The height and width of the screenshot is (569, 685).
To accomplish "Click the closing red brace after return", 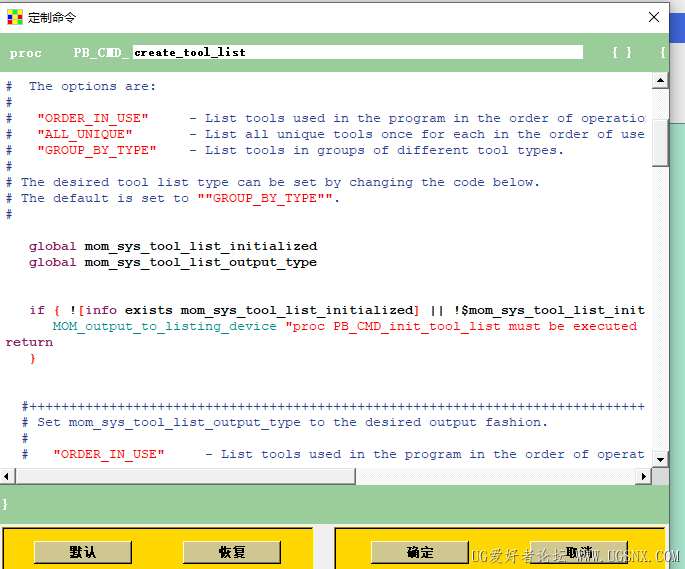I will [x=33, y=358].
